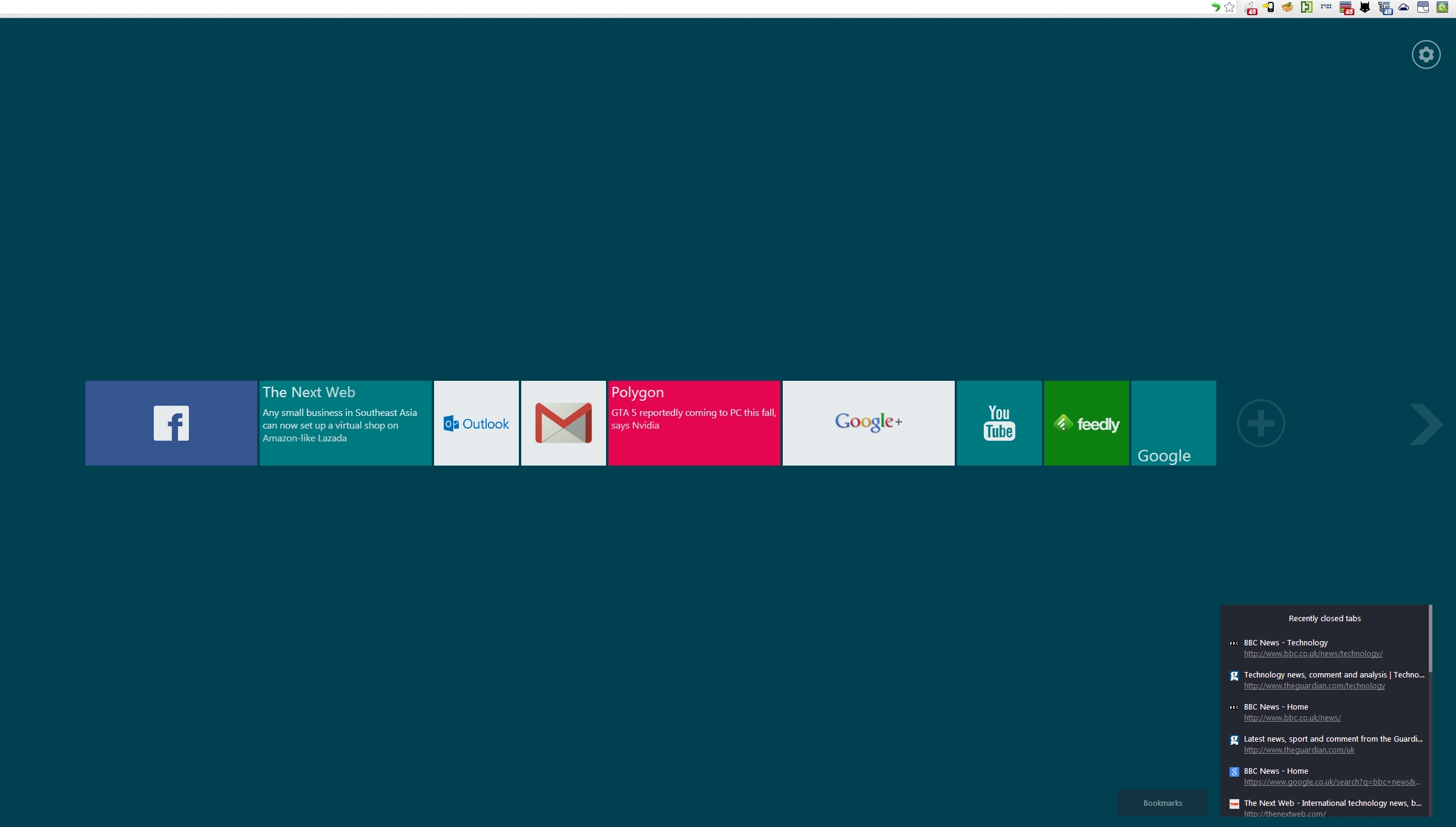Open the Google tile
1456x827 pixels.
click(1174, 423)
